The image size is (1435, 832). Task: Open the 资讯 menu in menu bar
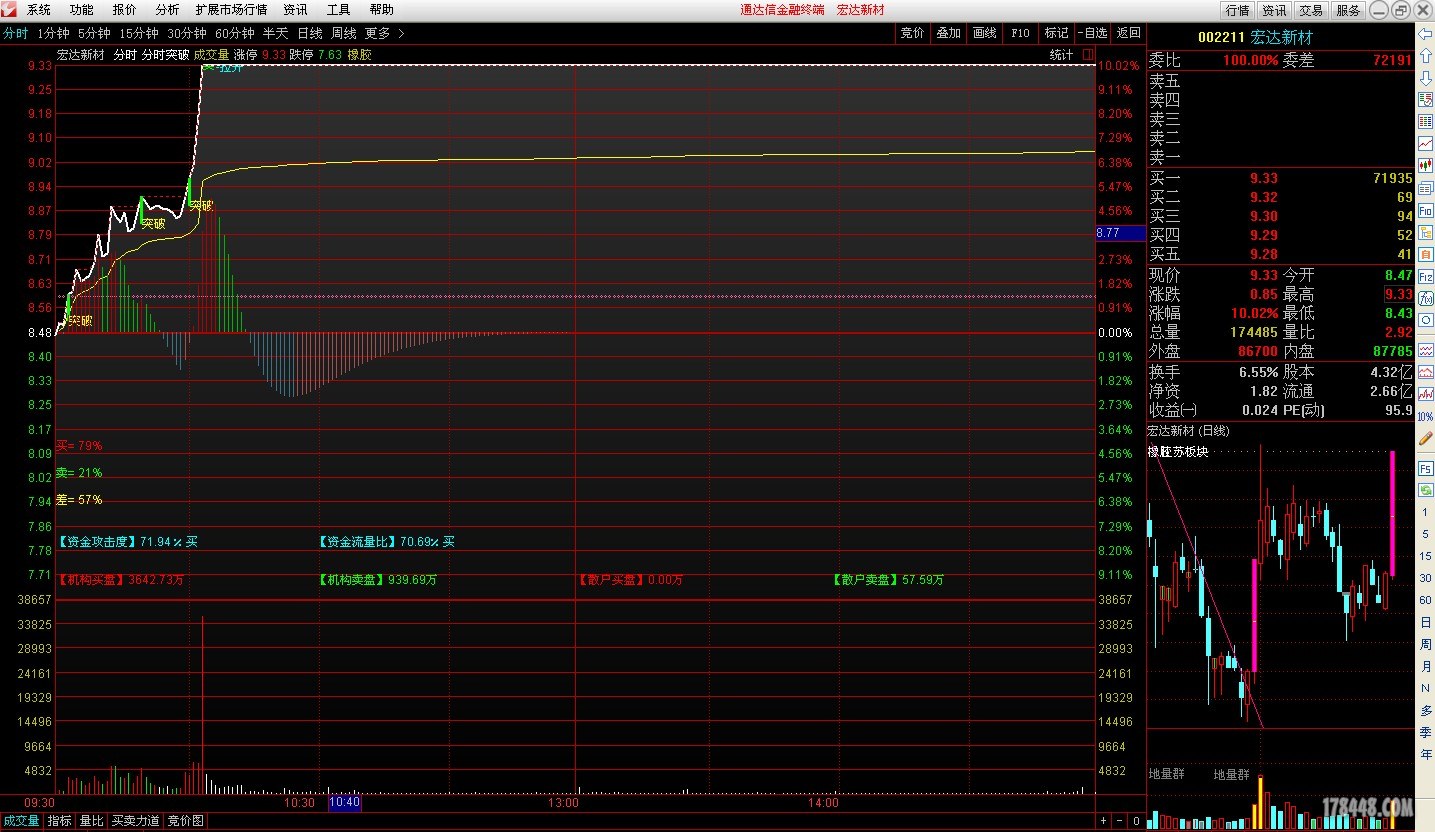tap(295, 10)
